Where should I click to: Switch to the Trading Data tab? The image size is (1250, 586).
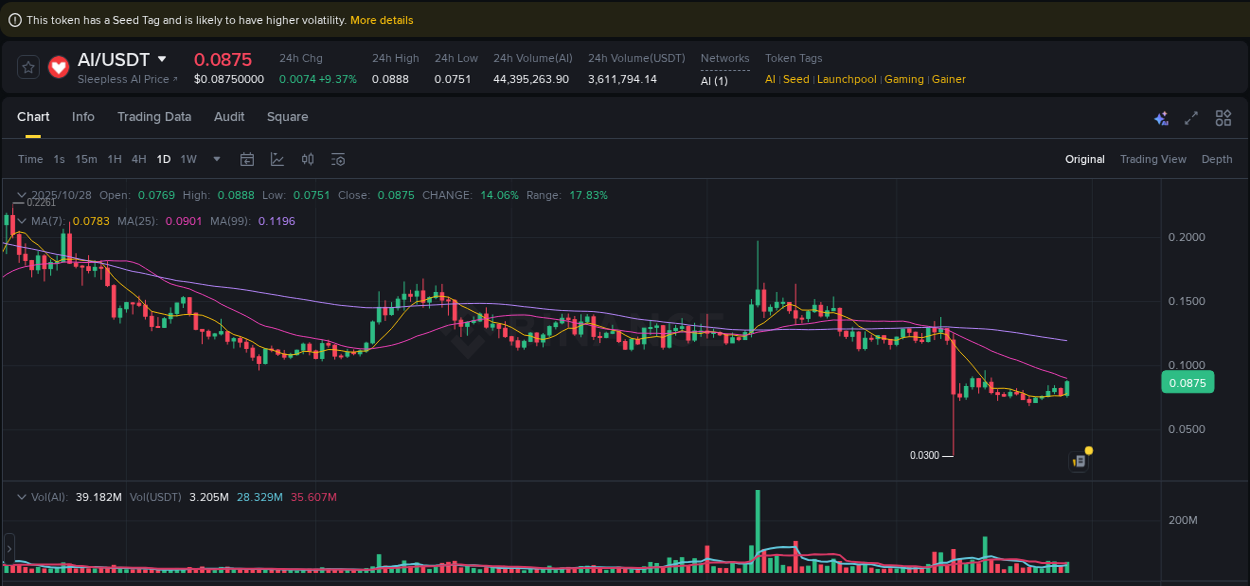pyautogui.click(x=154, y=117)
